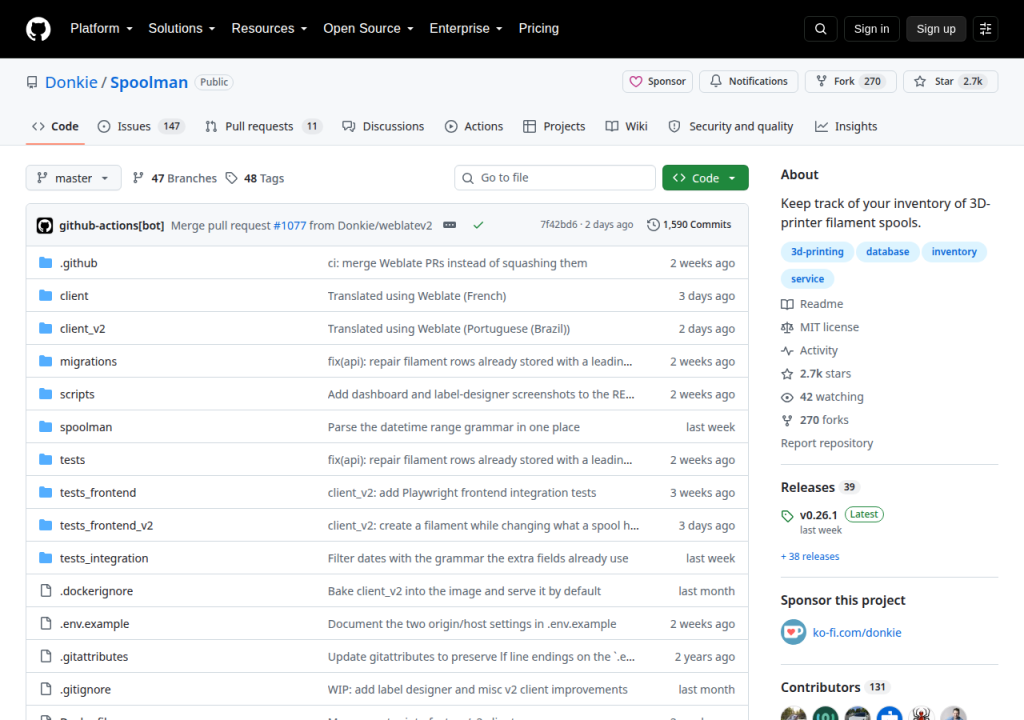Switch to the Pull requests tab

[x=264, y=126]
